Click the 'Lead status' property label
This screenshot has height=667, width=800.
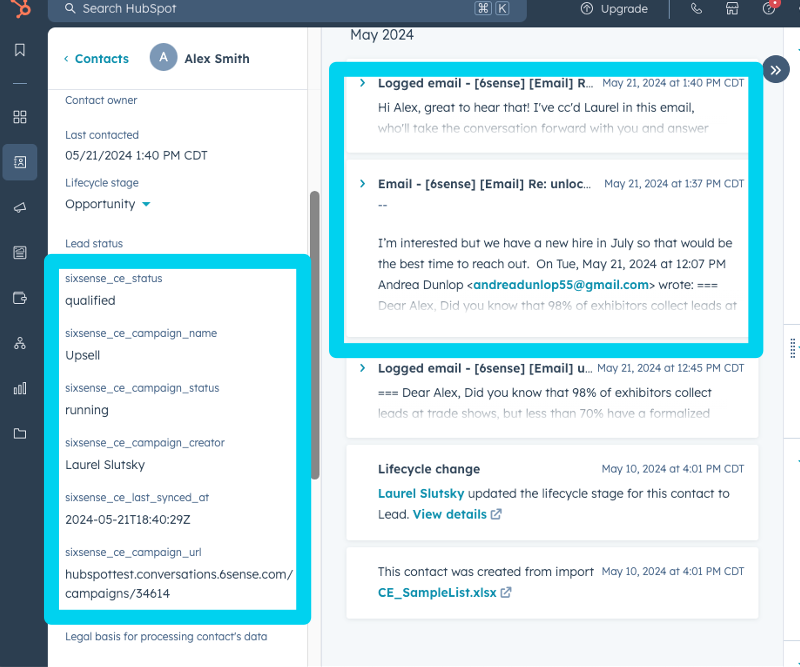click(x=94, y=243)
